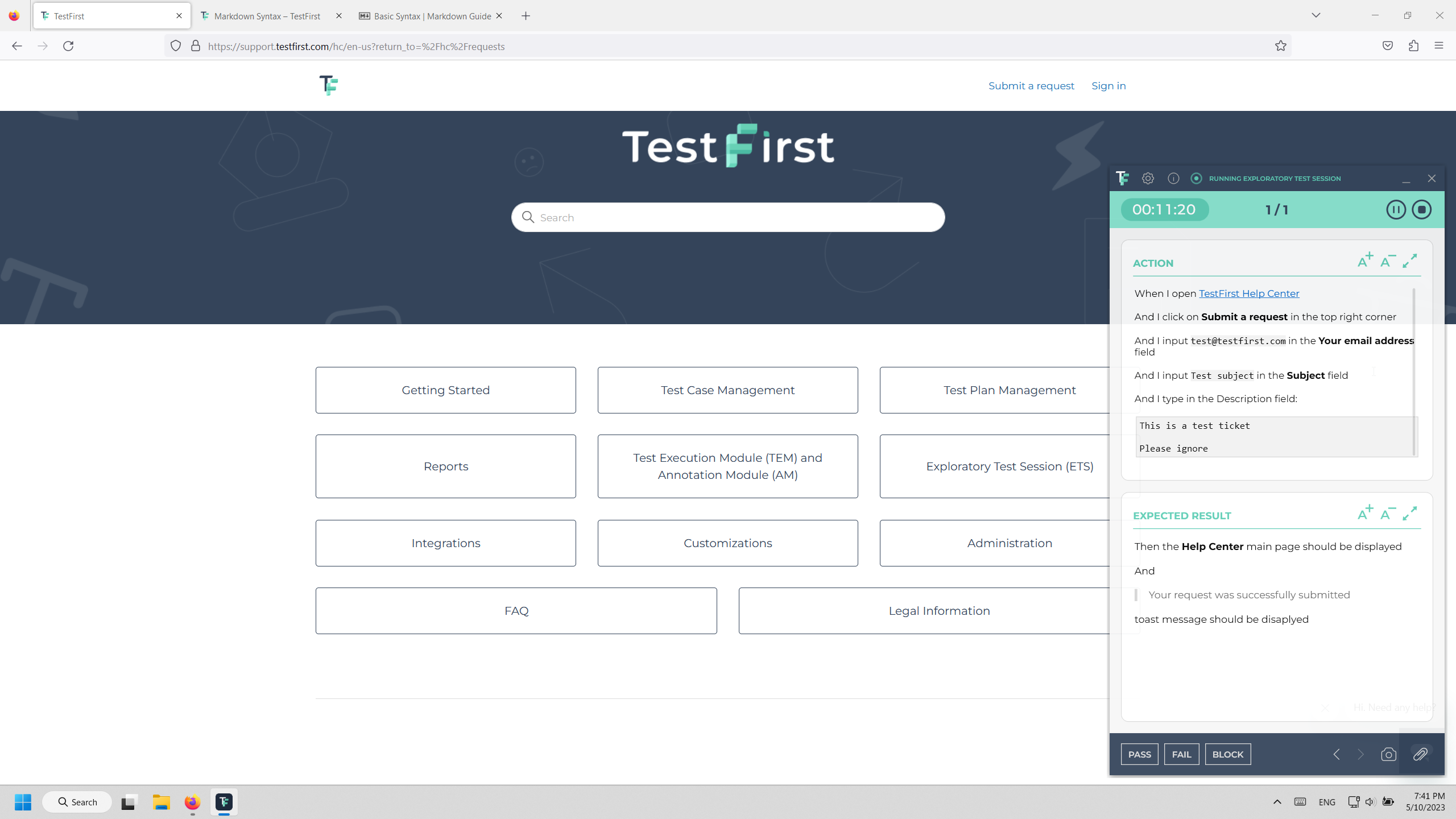Increase font size in ACTION section
This screenshot has height=819, width=1456.
click(x=1365, y=260)
